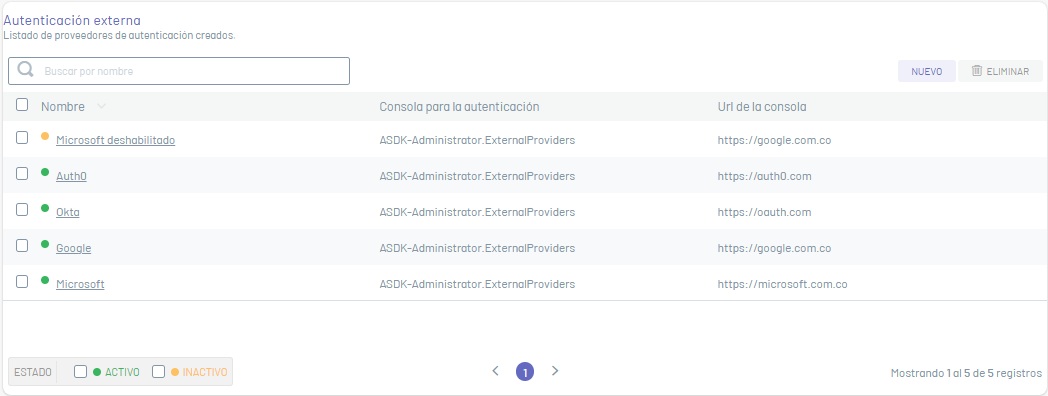Select the Okta row checkbox
This screenshot has width=1048, height=396.
[x=22, y=209]
